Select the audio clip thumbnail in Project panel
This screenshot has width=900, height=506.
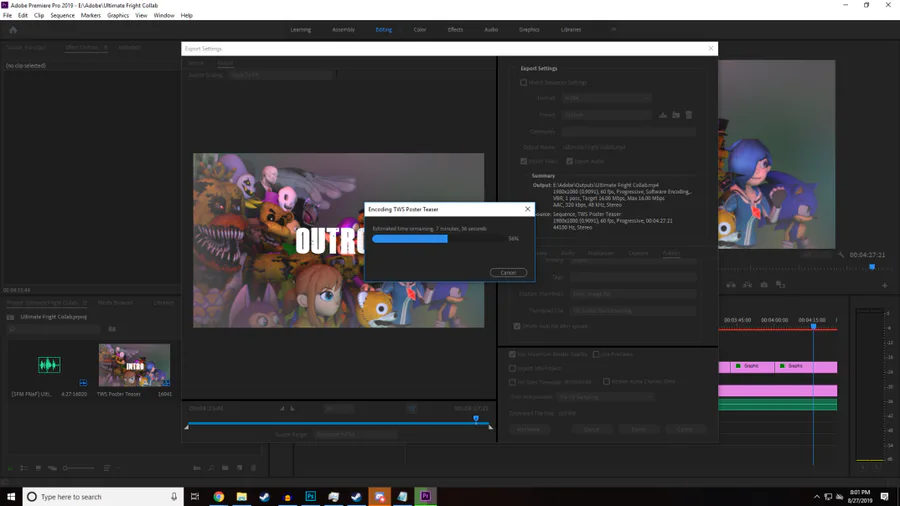[x=49, y=365]
